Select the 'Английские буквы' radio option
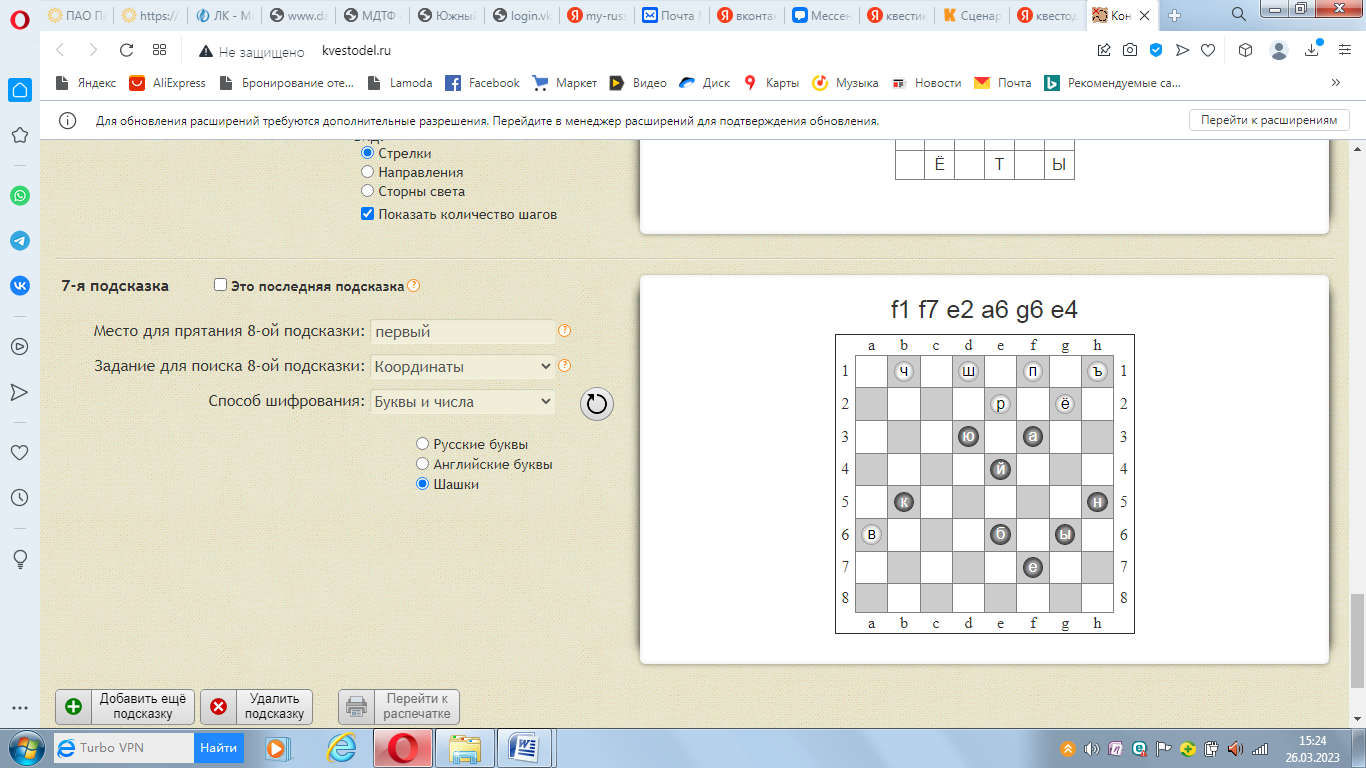 (422, 464)
